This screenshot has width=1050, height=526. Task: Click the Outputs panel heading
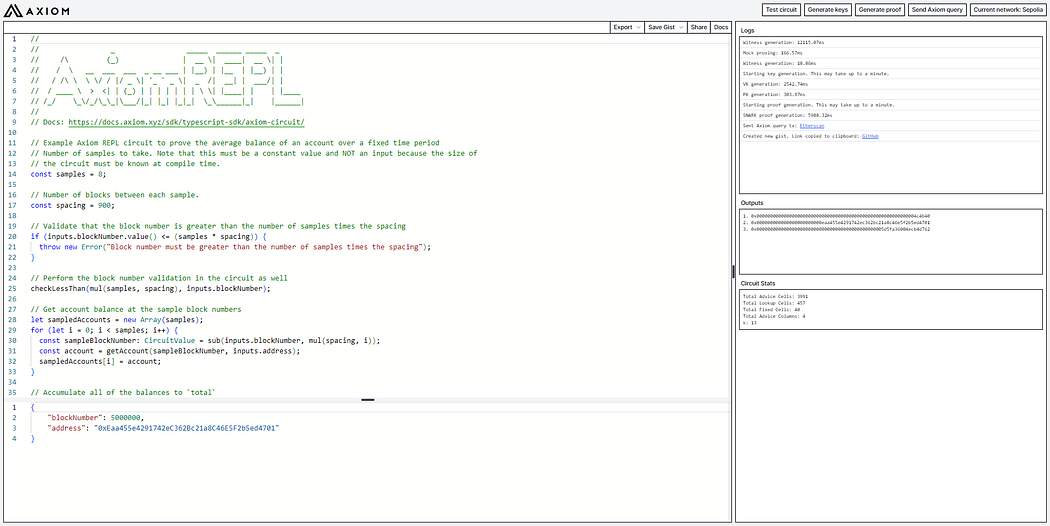click(752, 202)
